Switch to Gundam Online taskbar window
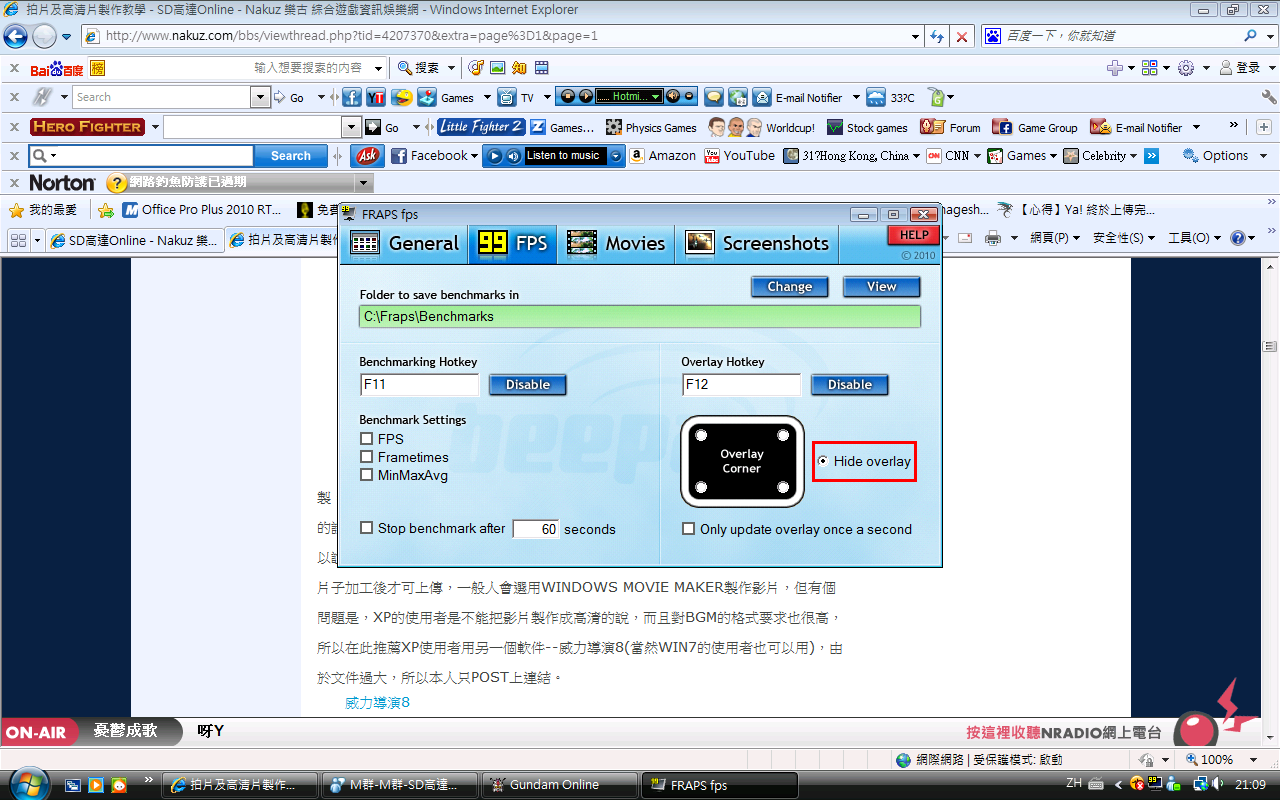 560,785
